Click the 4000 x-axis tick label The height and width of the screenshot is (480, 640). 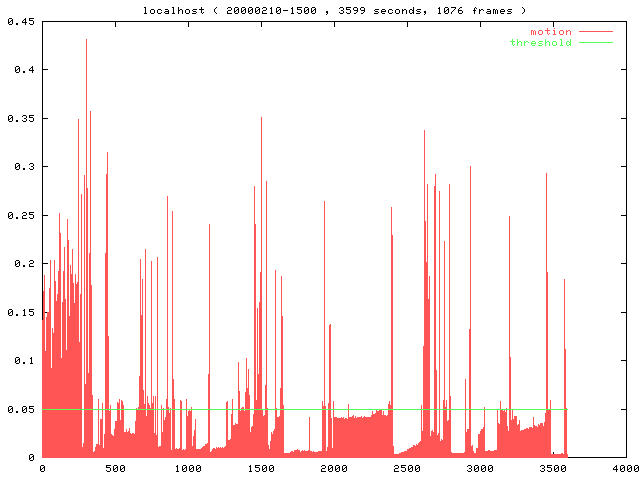pyautogui.click(x=626, y=468)
